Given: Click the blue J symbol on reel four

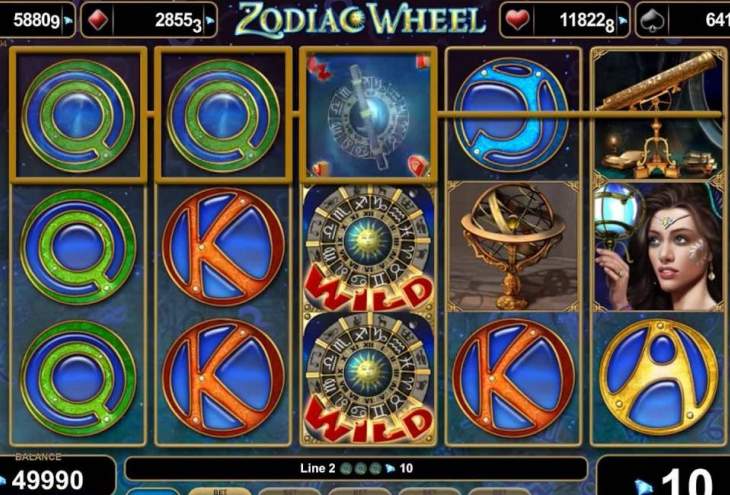Looking at the screenshot, I should 511,115.
